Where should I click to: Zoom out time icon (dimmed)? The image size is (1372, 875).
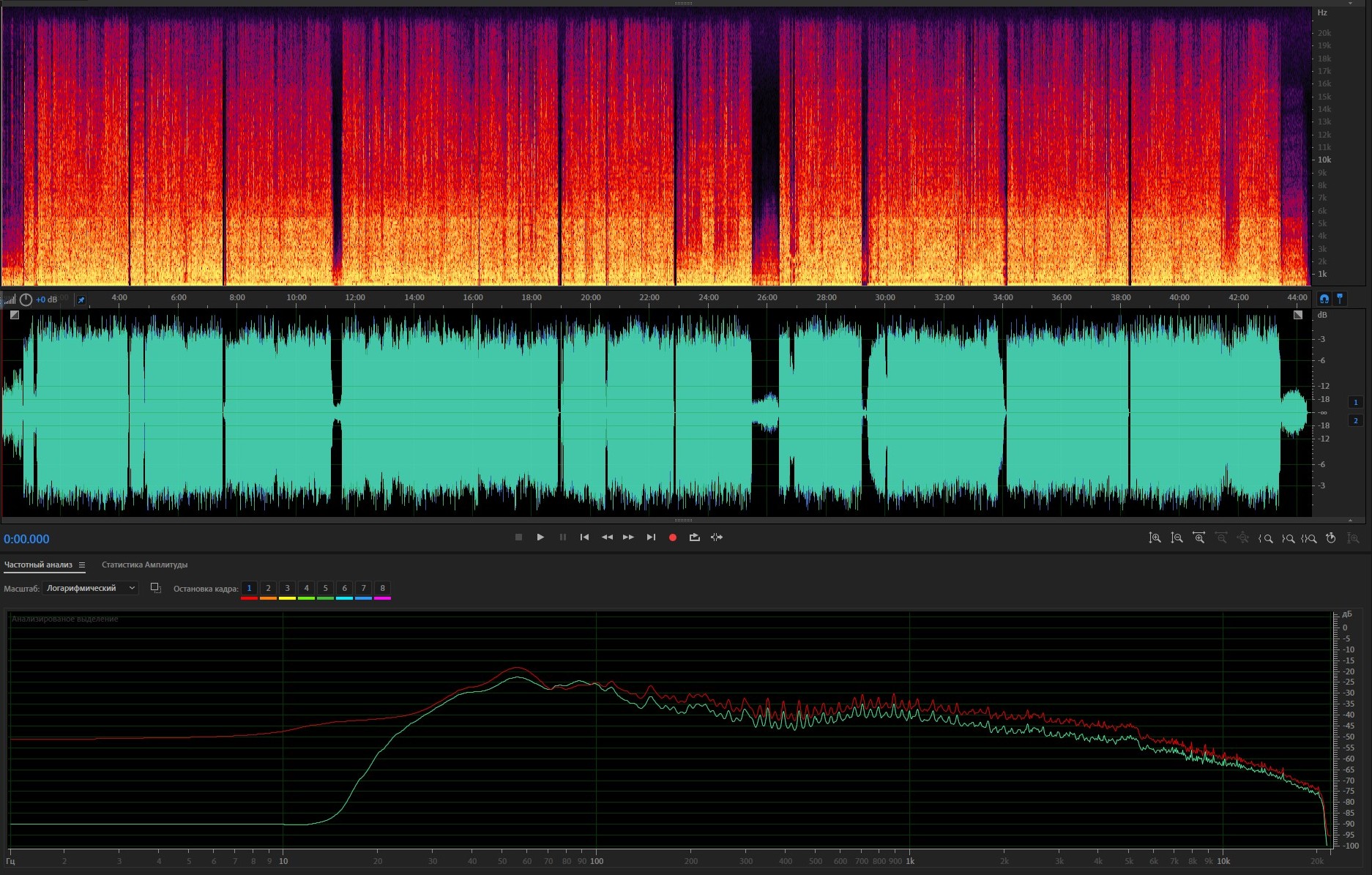coord(1220,538)
